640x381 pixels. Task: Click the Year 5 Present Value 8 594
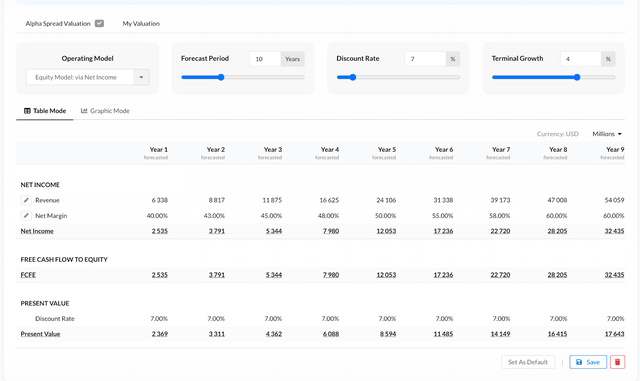(388, 334)
